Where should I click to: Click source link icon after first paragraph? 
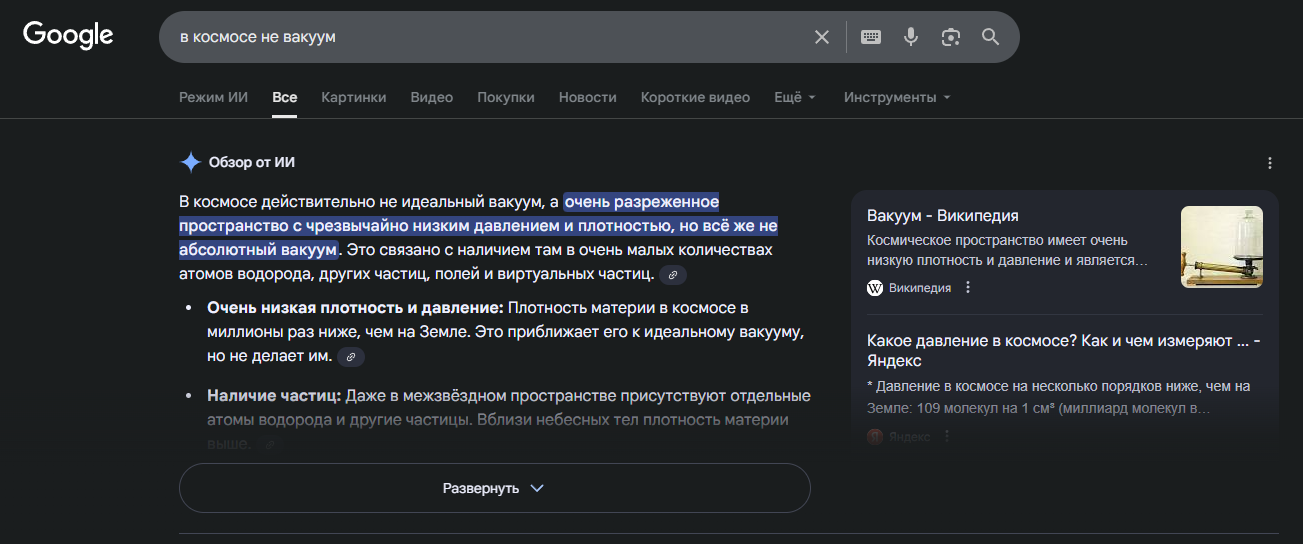tap(673, 275)
